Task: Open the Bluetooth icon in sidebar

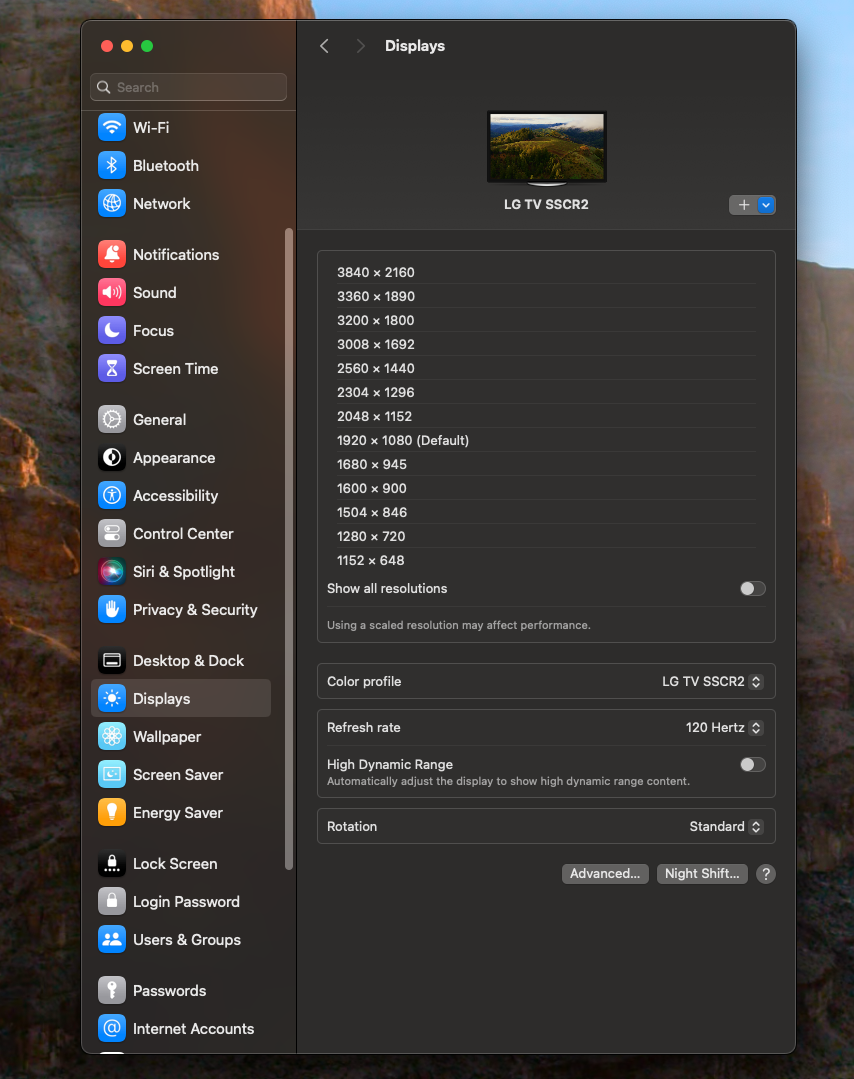Action: pos(111,165)
